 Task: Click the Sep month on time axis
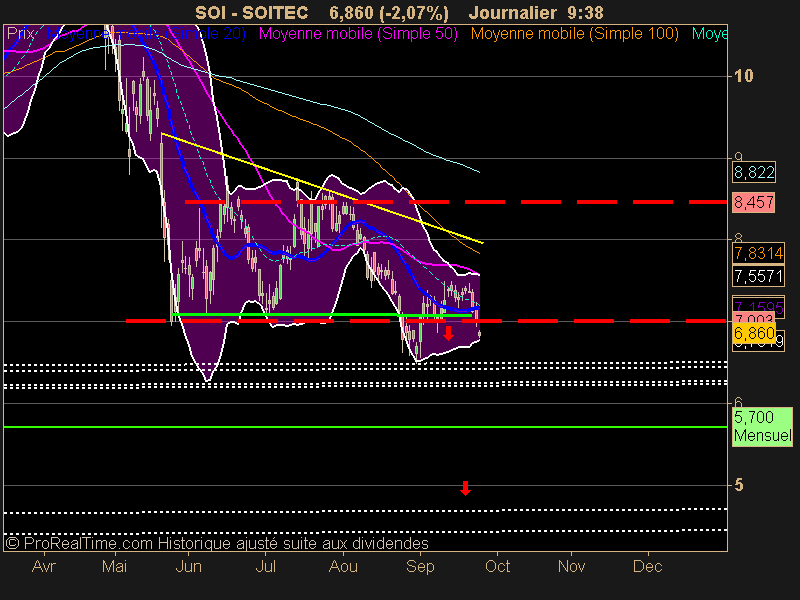(x=420, y=566)
